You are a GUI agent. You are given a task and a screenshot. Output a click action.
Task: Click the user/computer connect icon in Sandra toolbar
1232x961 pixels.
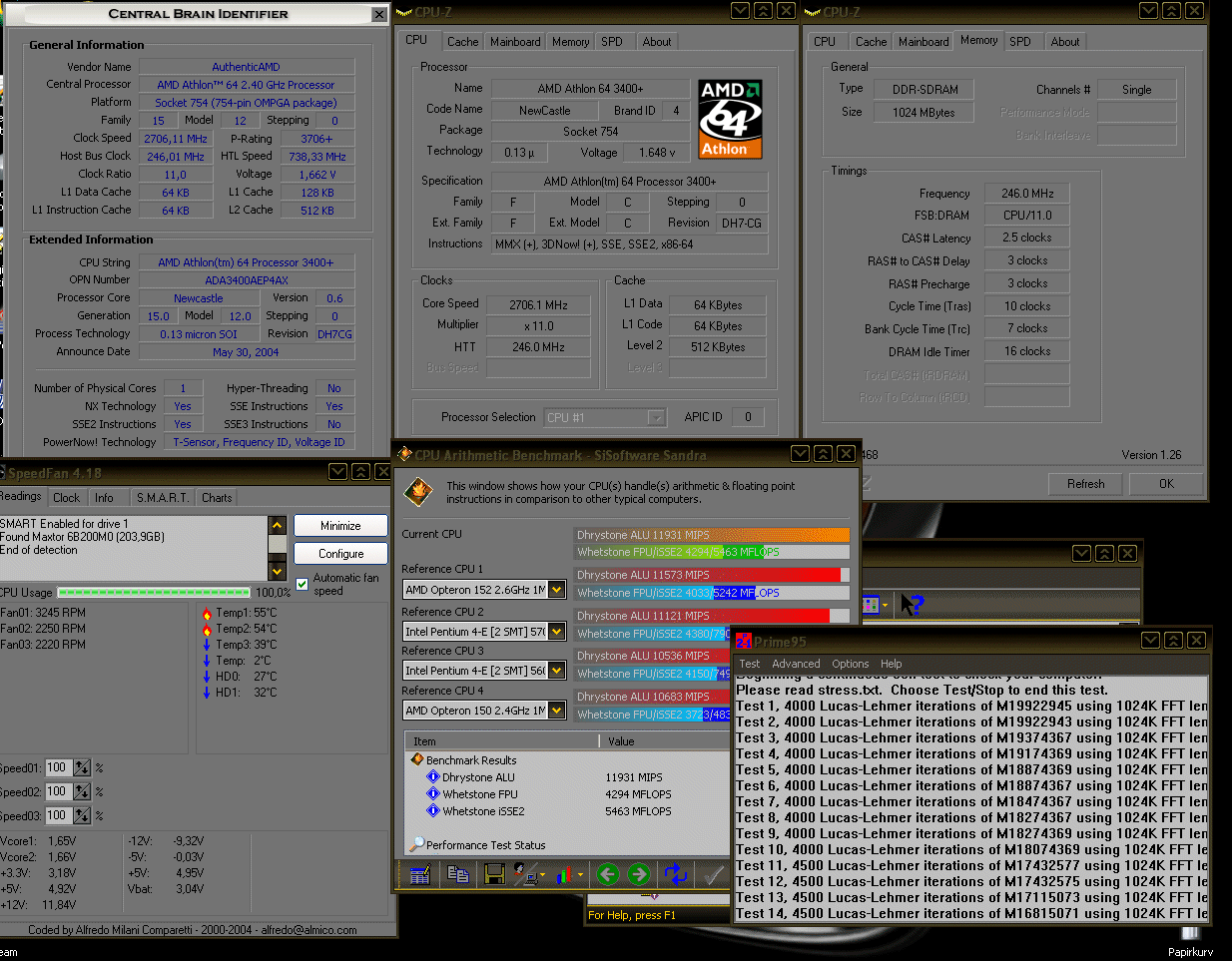pyautogui.click(x=525, y=875)
